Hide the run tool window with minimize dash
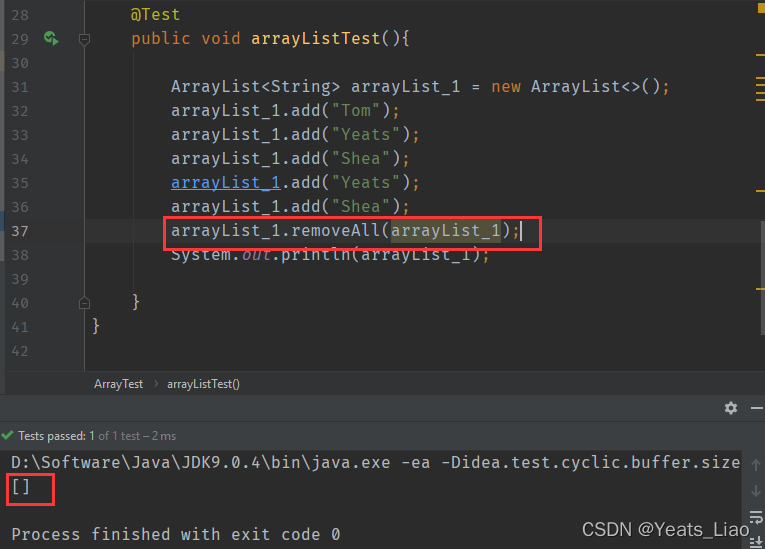 [757, 408]
